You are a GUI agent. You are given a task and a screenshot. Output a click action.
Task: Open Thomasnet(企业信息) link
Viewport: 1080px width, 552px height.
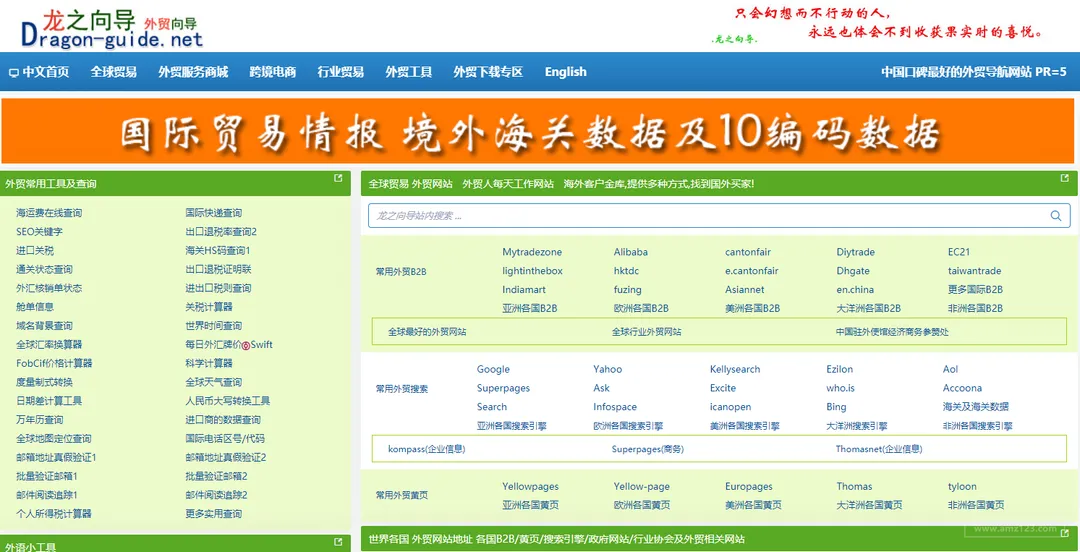[879, 449]
